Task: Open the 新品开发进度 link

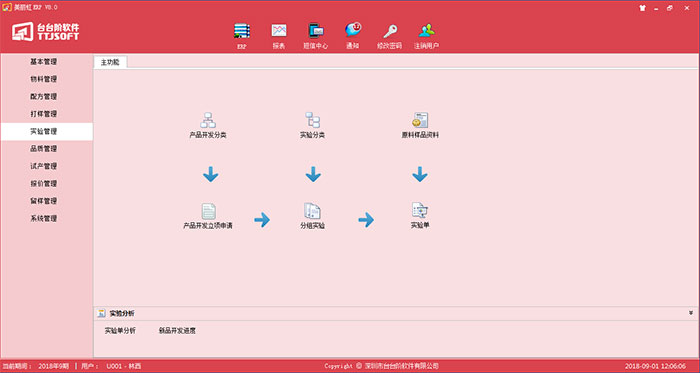Action: [177, 331]
